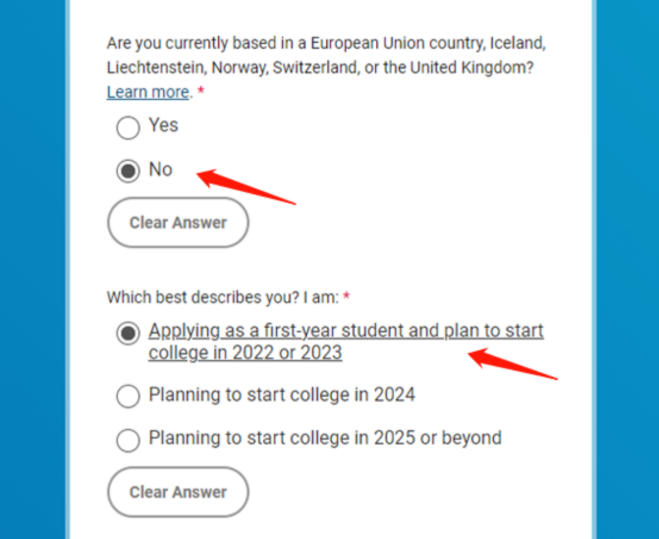Select the "Yes" radio button circle
Image resolution: width=659 pixels, height=539 pixels.
tap(128, 128)
